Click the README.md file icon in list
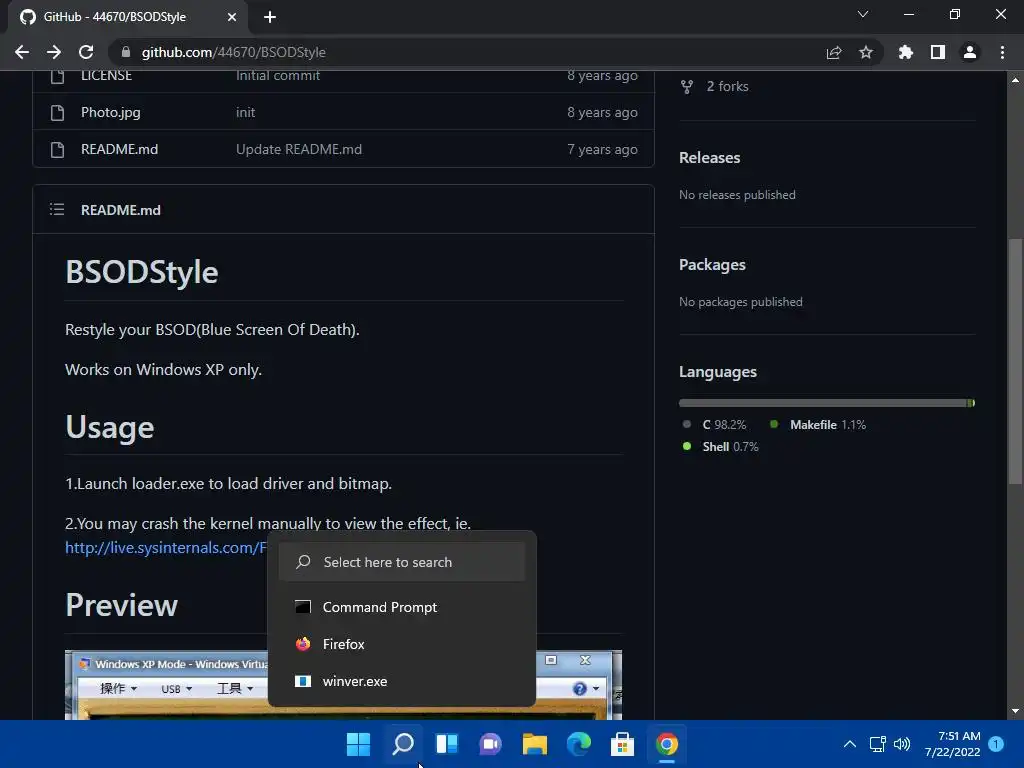 (x=57, y=150)
